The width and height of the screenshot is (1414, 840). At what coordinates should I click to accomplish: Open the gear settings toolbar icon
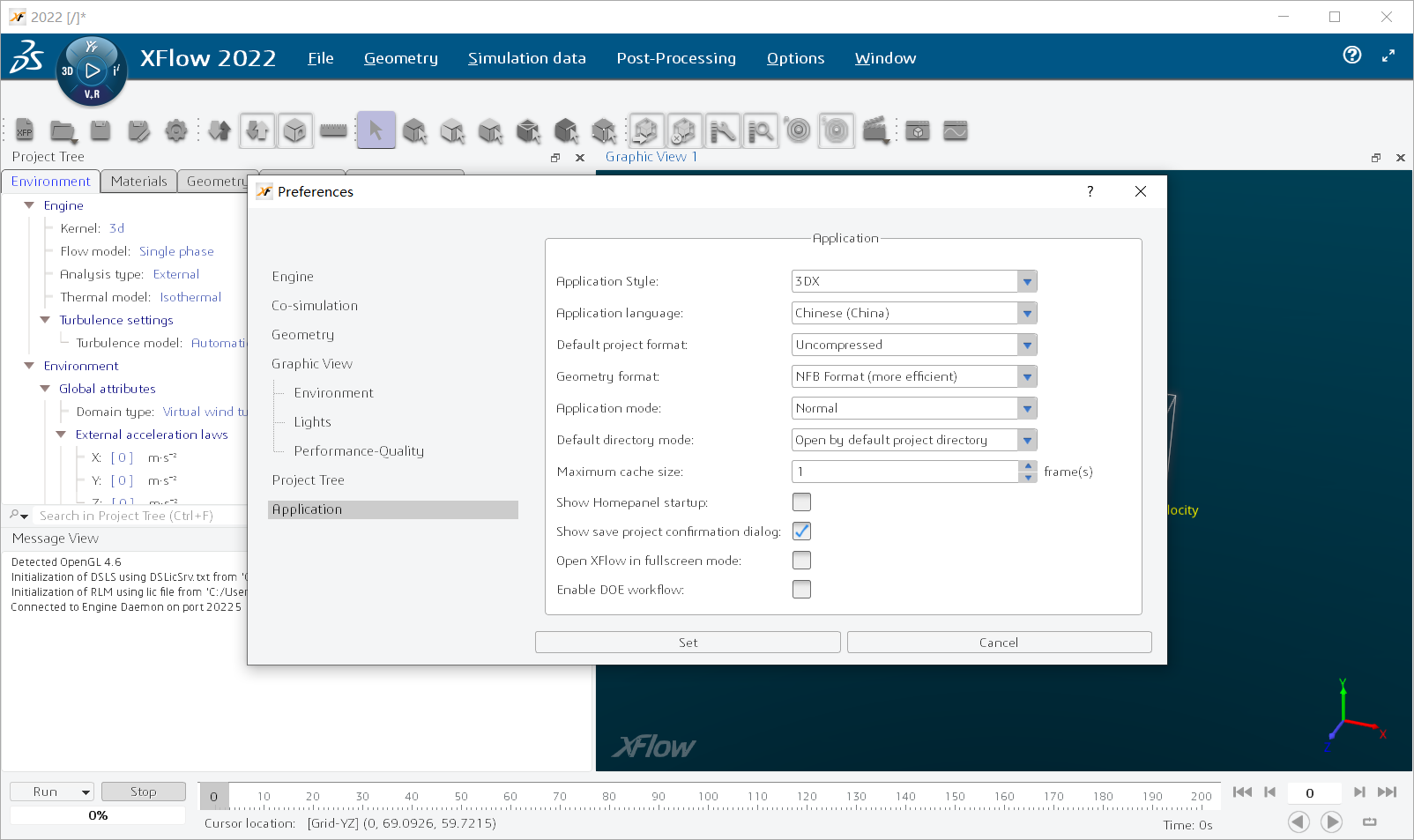(176, 130)
